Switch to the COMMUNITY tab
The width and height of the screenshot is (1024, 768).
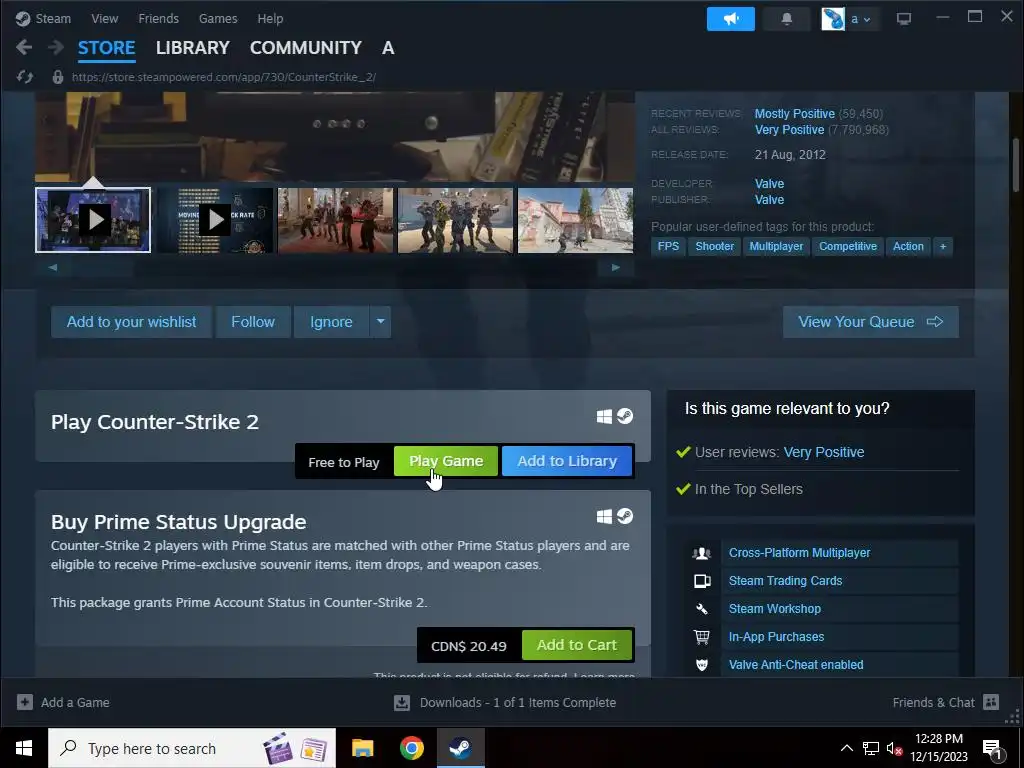(x=306, y=48)
